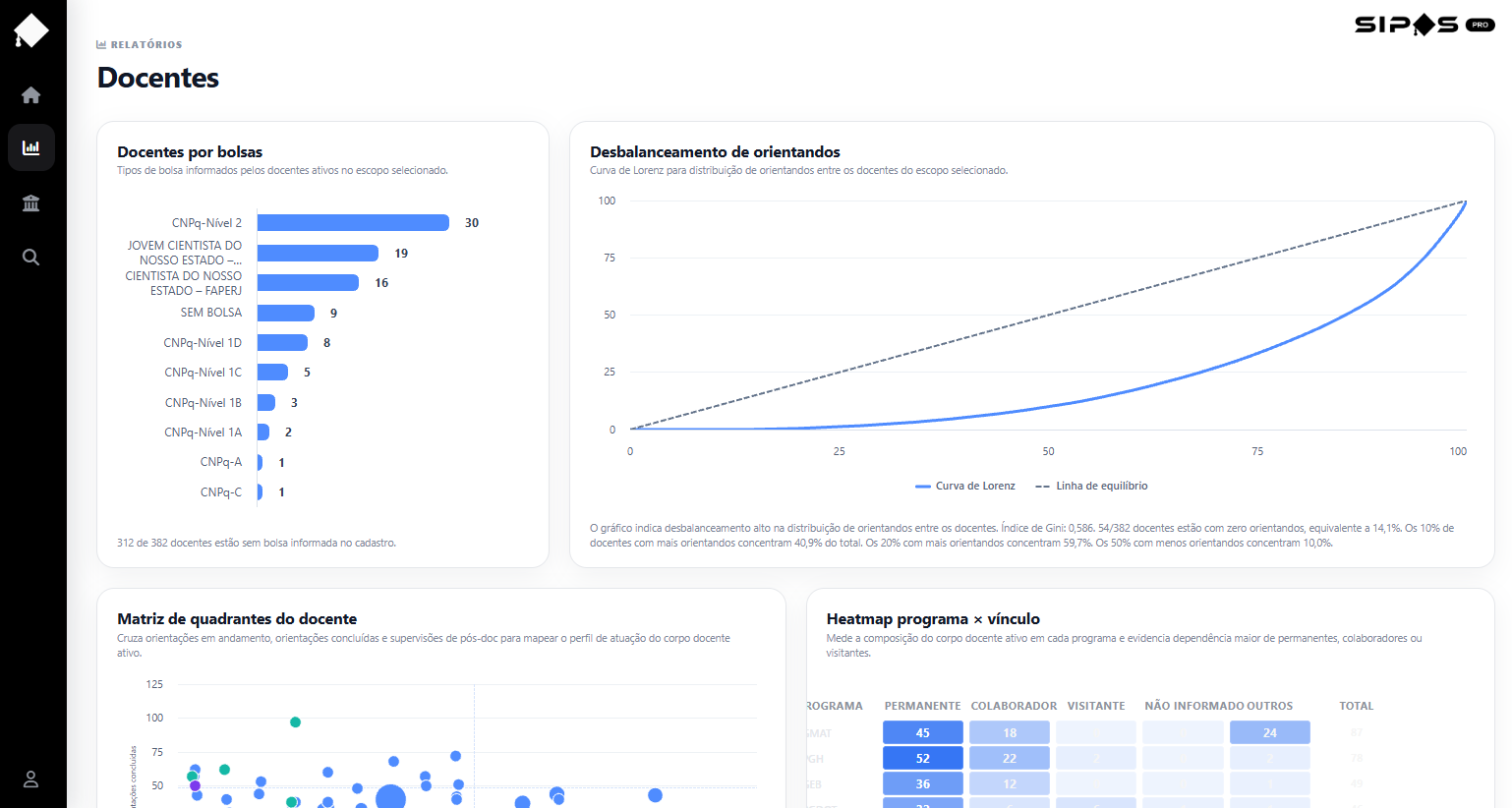The height and width of the screenshot is (808, 1512).
Task: Open the Institutions building icon
Action: point(31,202)
